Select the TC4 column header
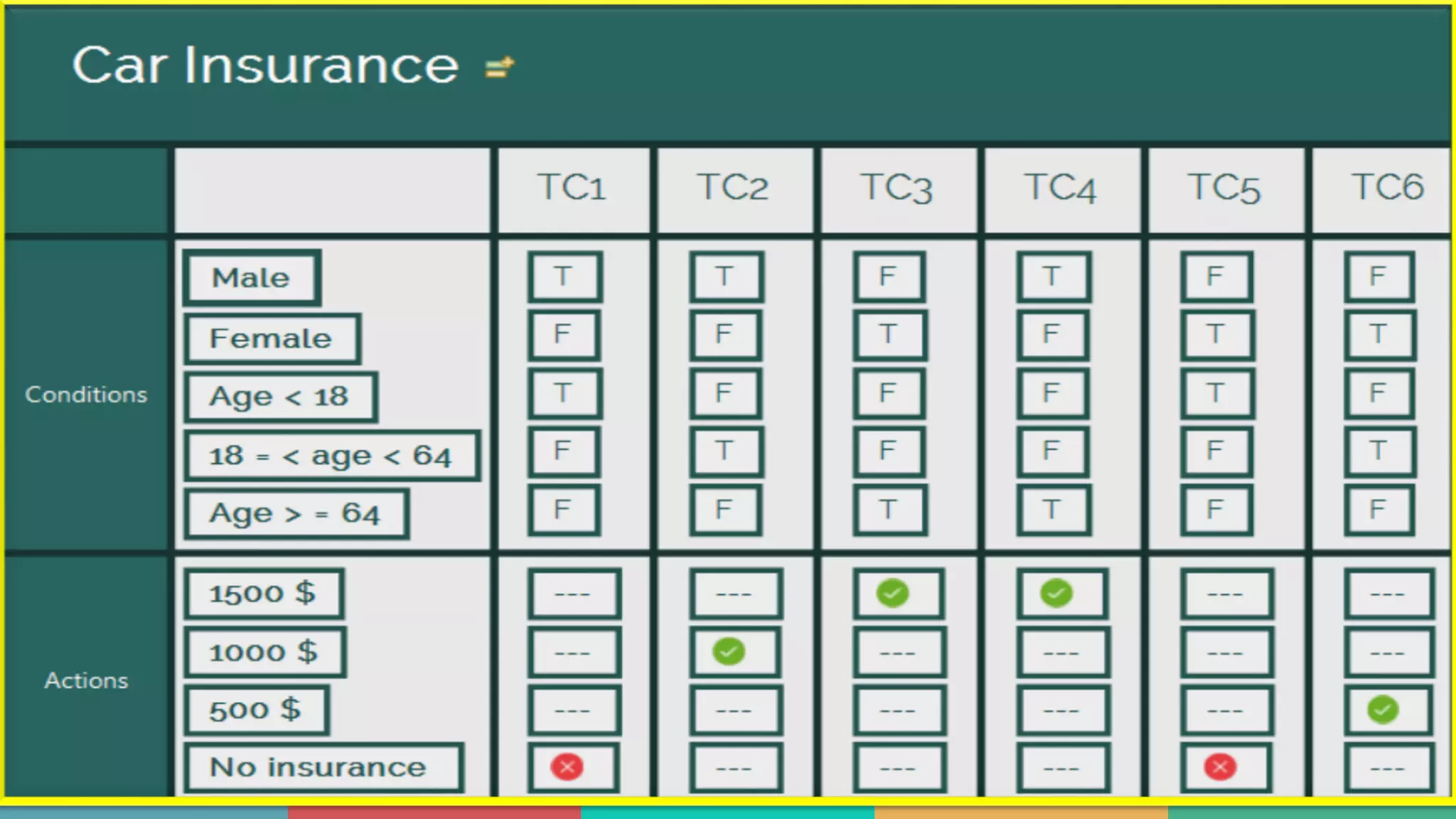The width and height of the screenshot is (1456, 819). [1061, 188]
